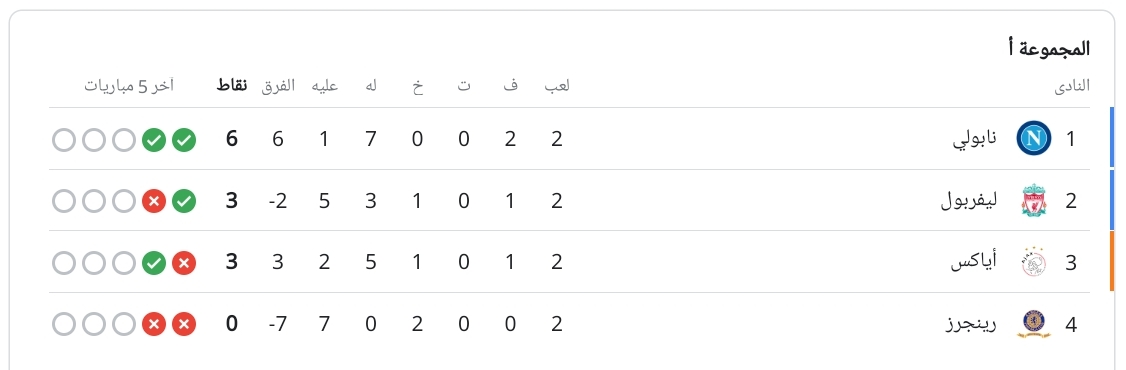Click Ajax's green win checkmark icon
1126x370 pixels.
coord(154,263)
